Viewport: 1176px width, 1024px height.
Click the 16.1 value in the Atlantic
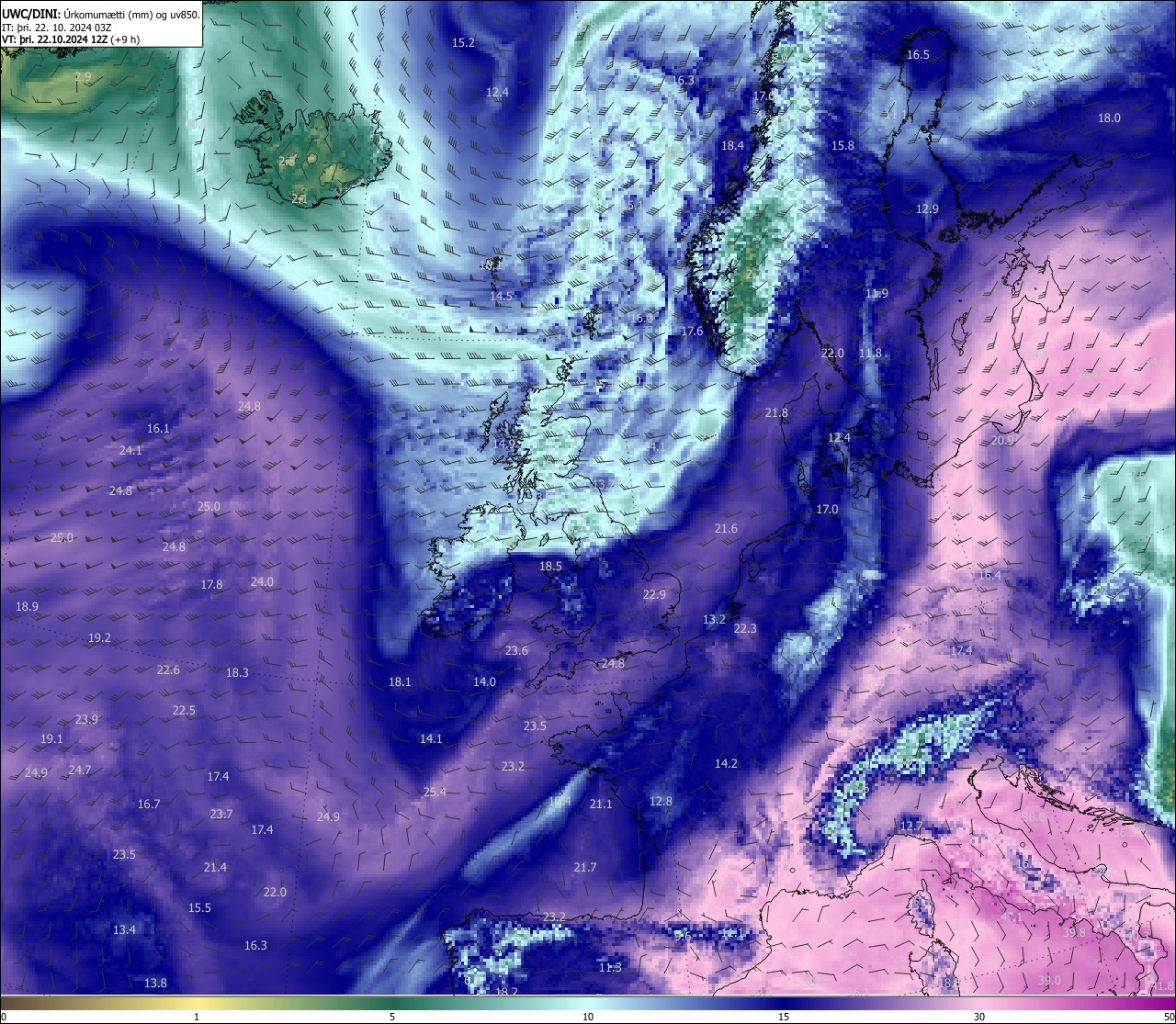(158, 429)
